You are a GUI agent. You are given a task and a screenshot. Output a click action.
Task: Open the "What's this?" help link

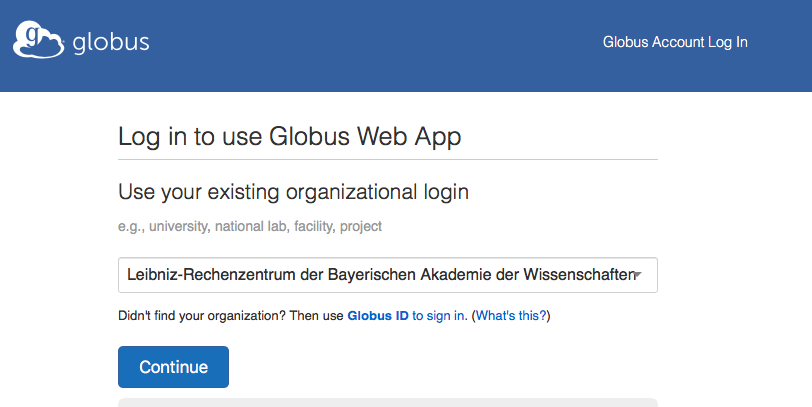pos(510,316)
